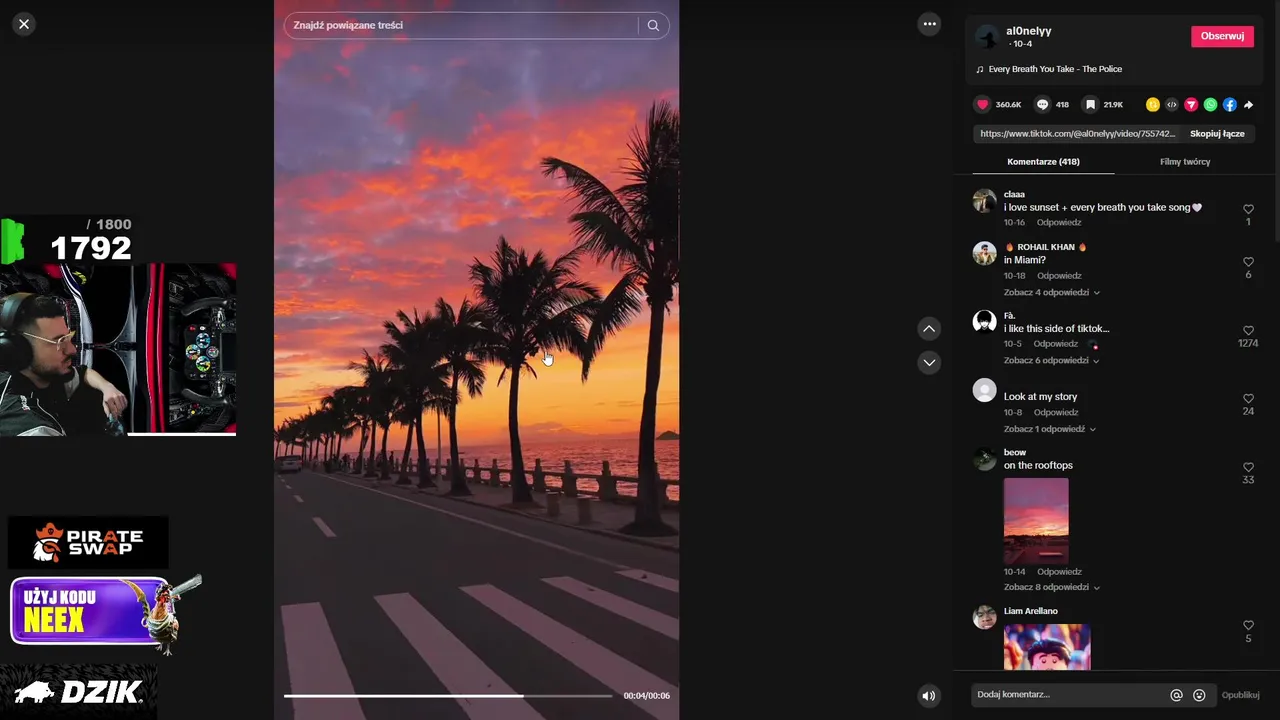Viewport: 1280px width, 720px height.
Task: Click the yellow repost icon
Action: pos(1152,104)
